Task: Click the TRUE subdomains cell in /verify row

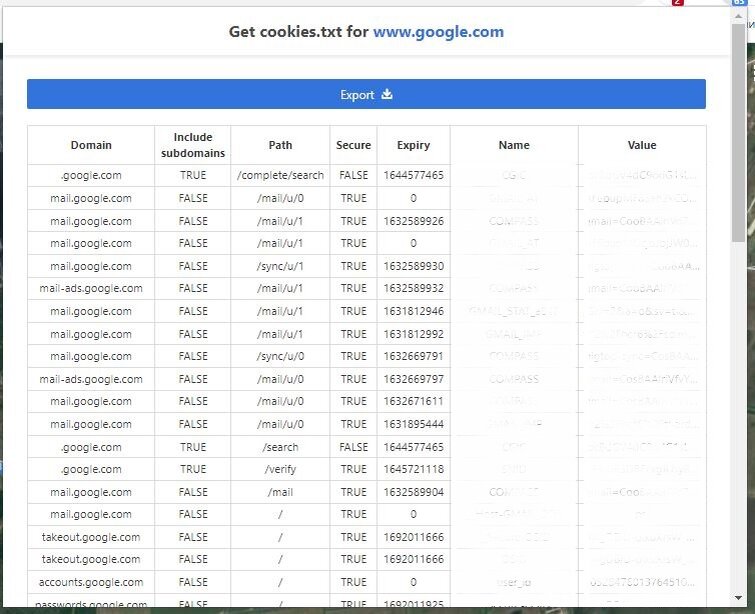Action: (x=193, y=469)
